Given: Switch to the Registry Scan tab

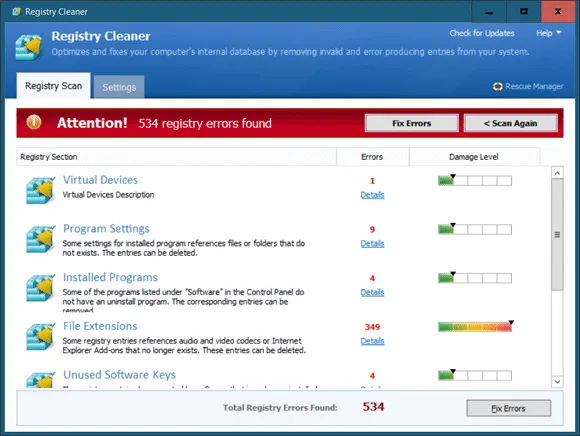Looking at the screenshot, I should [x=53, y=86].
